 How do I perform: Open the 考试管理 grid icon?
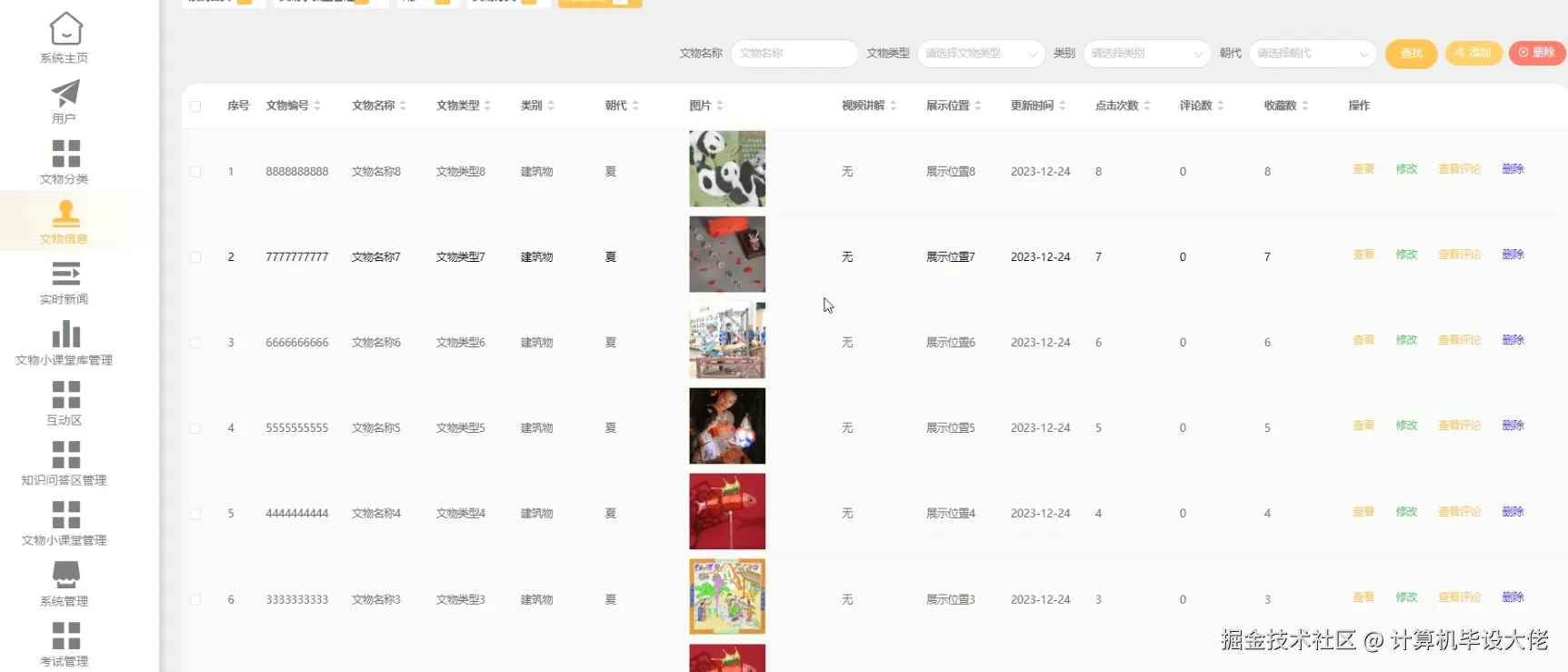tap(65, 636)
